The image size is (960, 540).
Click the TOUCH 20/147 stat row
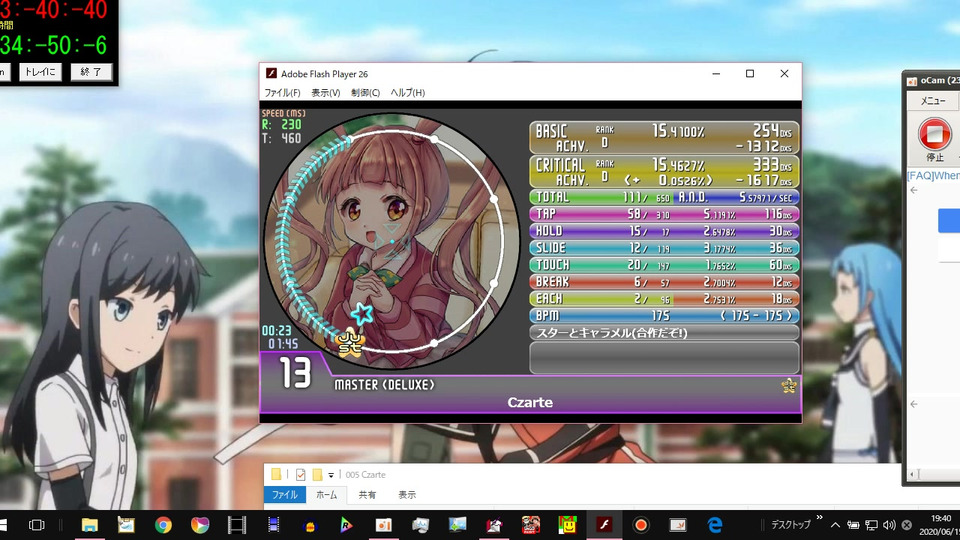664,265
